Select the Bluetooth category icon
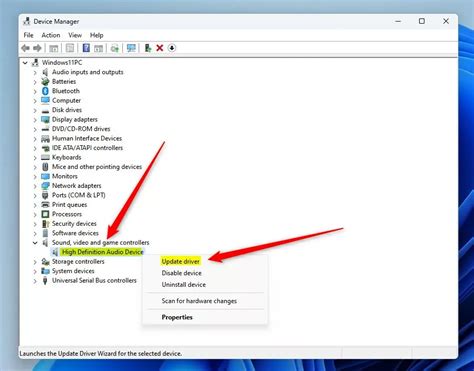The width and height of the screenshot is (474, 371). point(45,91)
